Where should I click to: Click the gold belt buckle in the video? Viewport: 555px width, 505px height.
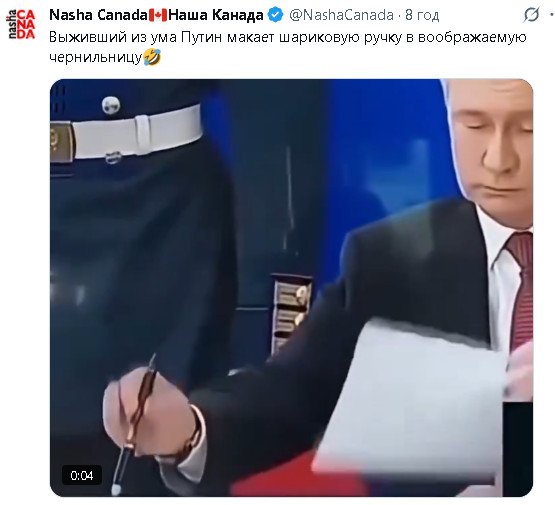click(62, 142)
